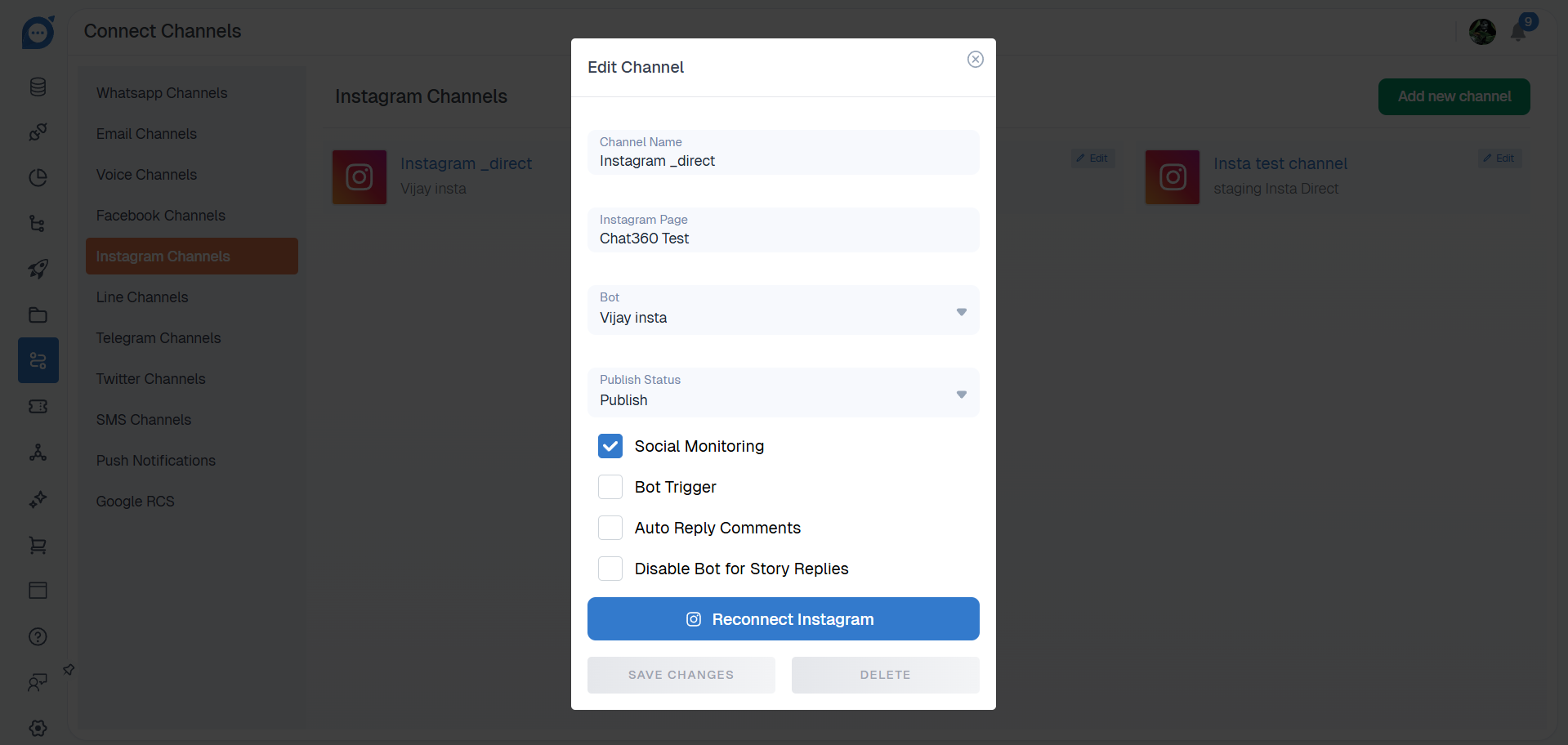This screenshot has width=1568, height=745.
Task: Click the Reconnect Instagram button
Action: [783, 619]
